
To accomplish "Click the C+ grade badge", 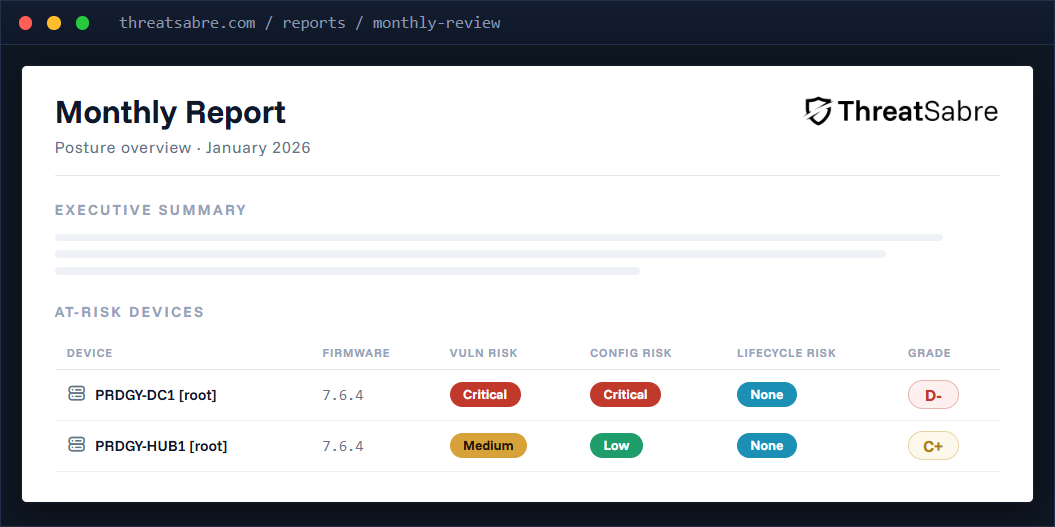I will click(933, 446).
